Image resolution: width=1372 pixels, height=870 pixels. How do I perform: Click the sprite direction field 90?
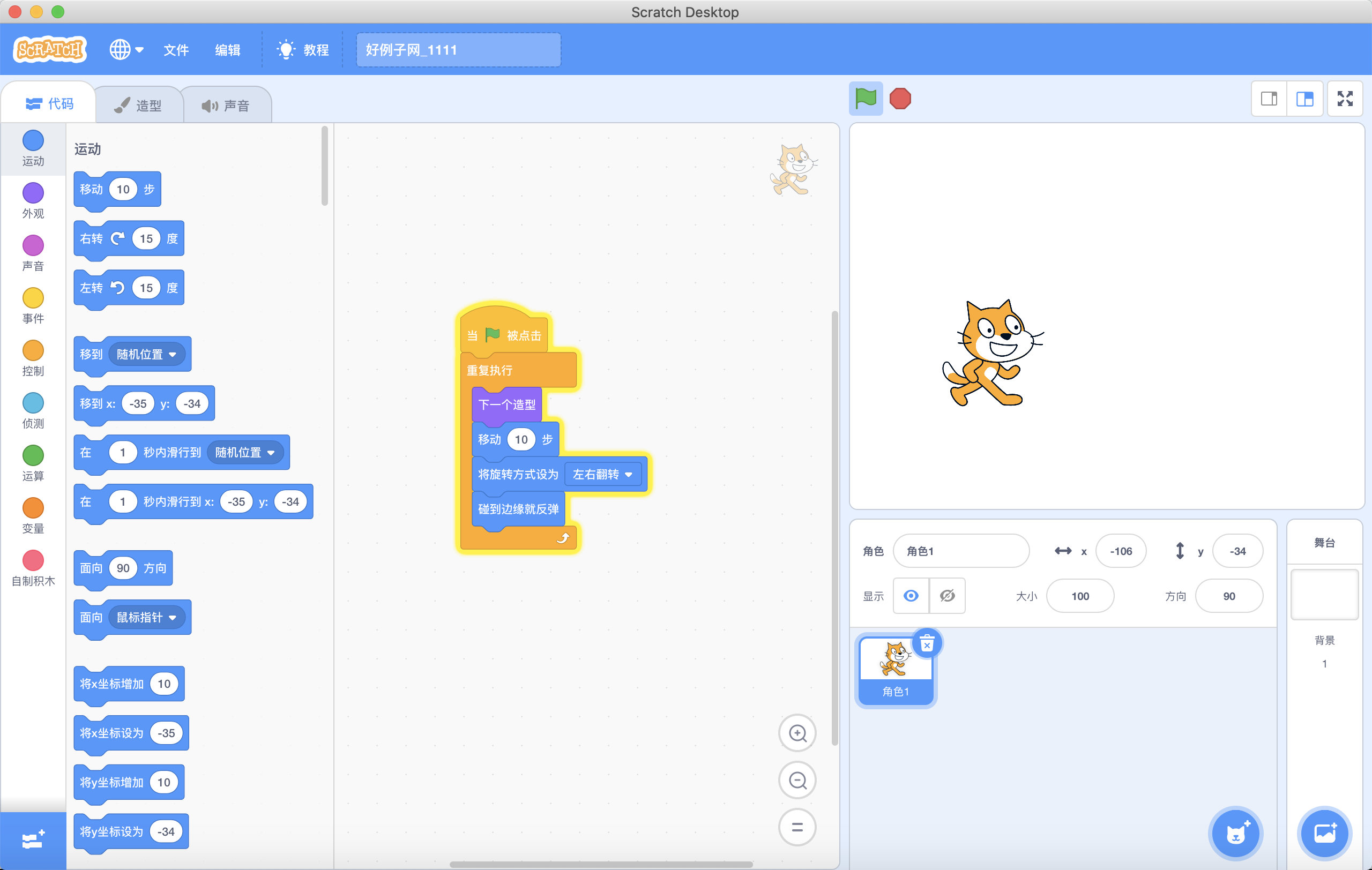coord(1229,596)
